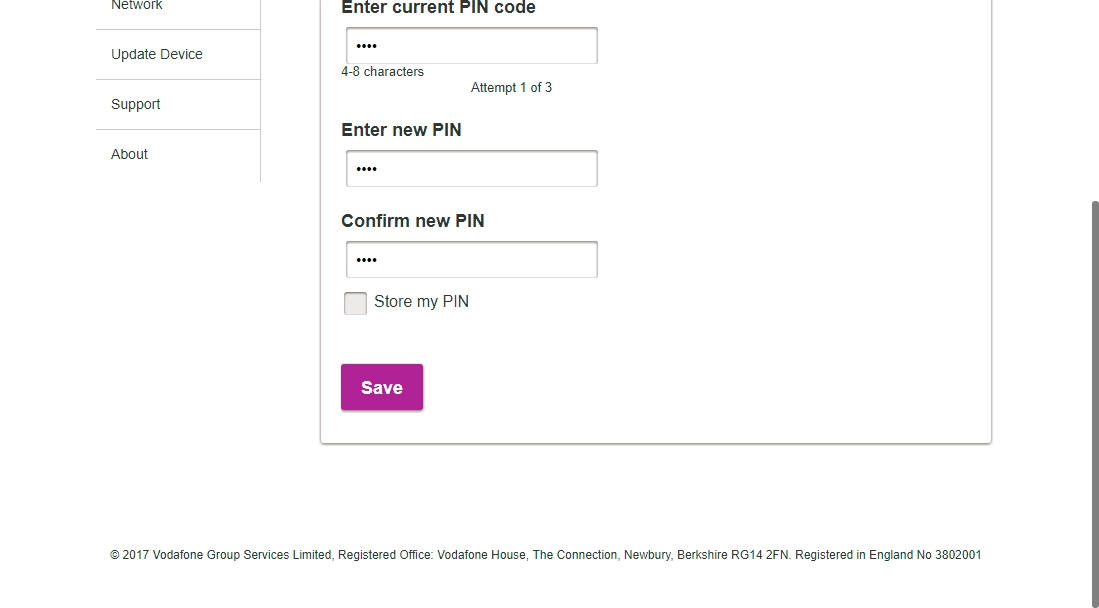This screenshot has width=1099, height=608.
Task: Go to the About page
Action: point(130,154)
